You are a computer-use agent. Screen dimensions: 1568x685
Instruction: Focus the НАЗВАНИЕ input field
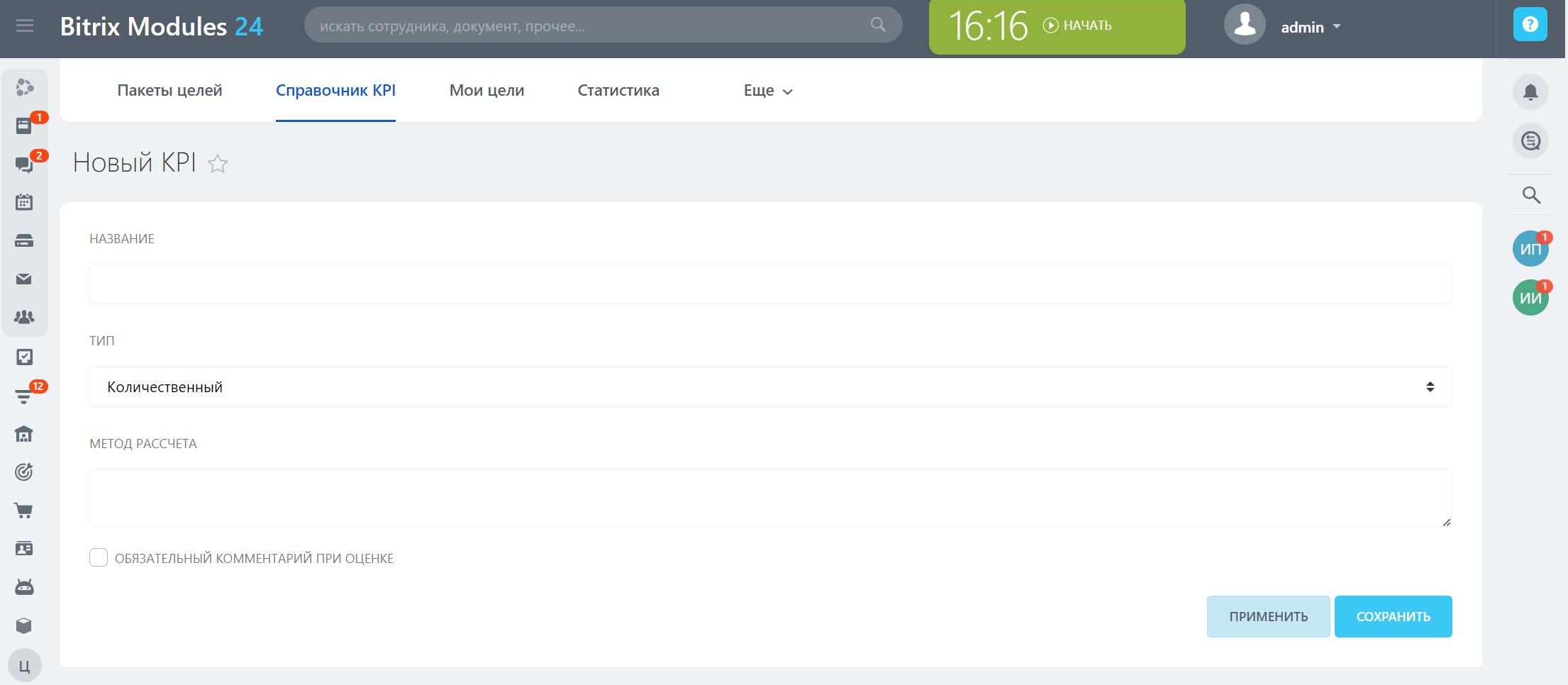[771, 284]
